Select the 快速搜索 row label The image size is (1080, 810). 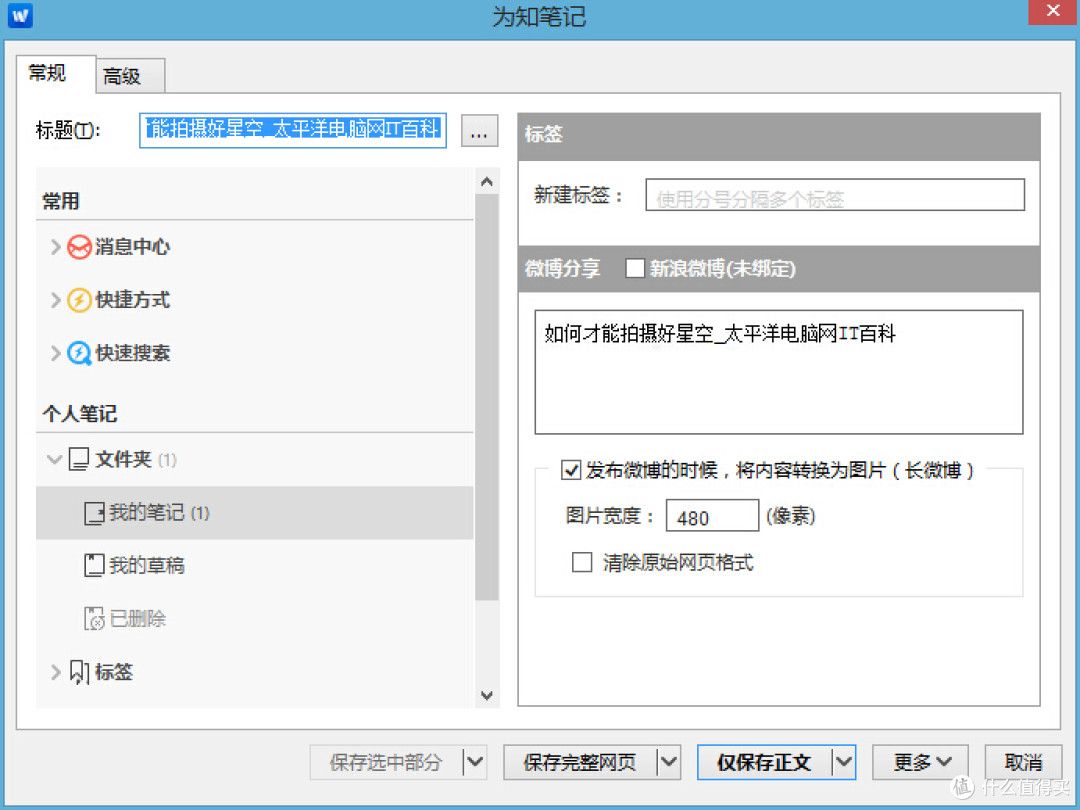point(132,353)
